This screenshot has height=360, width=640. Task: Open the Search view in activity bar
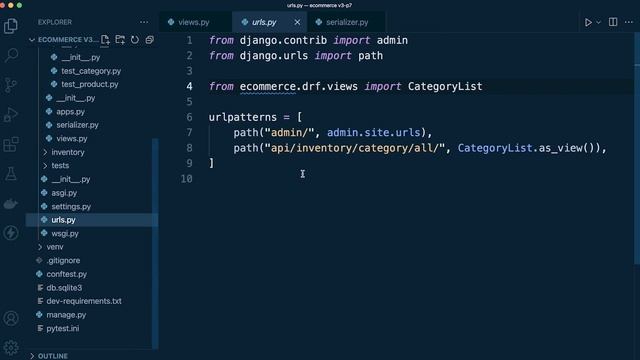pyautogui.click(x=11, y=55)
